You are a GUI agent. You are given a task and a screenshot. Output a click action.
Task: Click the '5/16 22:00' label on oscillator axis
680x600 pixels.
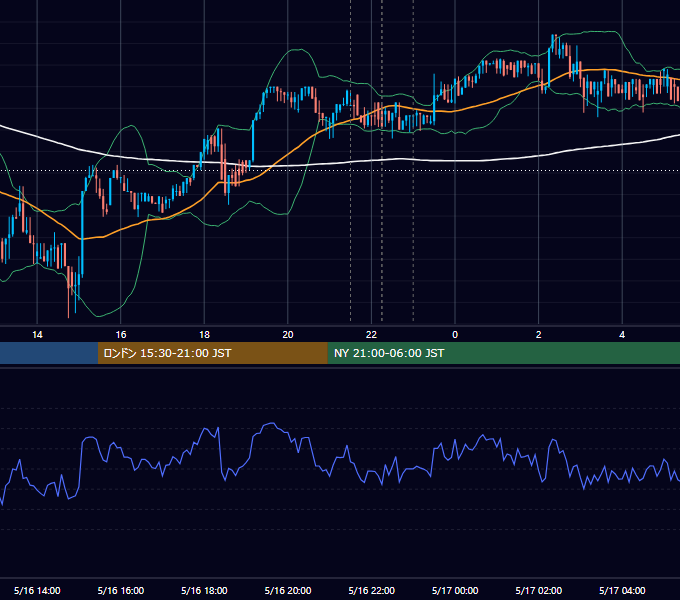click(x=372, y=590)
